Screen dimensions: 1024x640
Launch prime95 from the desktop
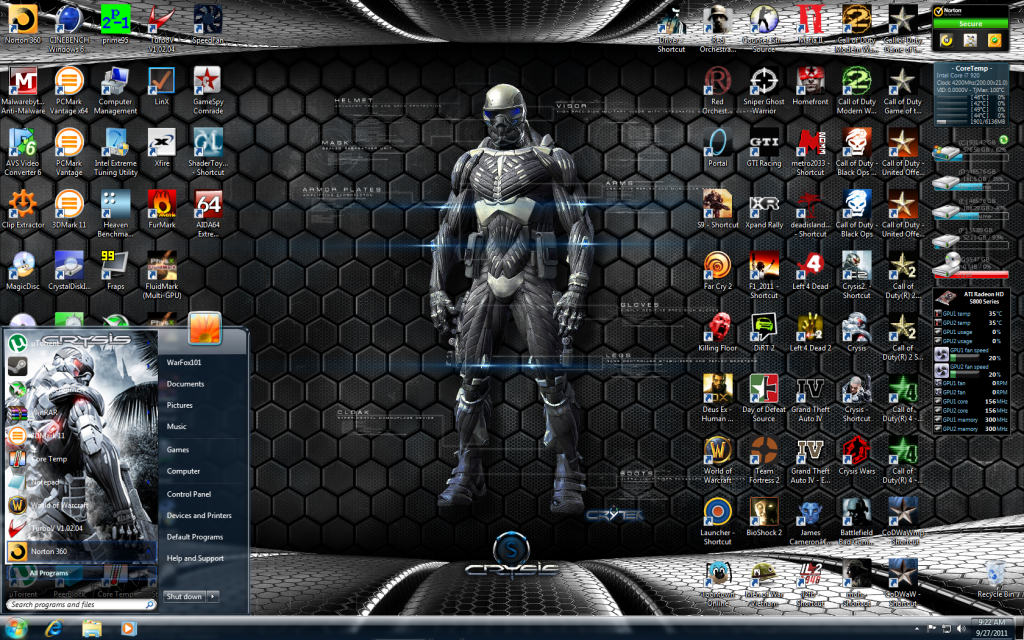point(115,26)
